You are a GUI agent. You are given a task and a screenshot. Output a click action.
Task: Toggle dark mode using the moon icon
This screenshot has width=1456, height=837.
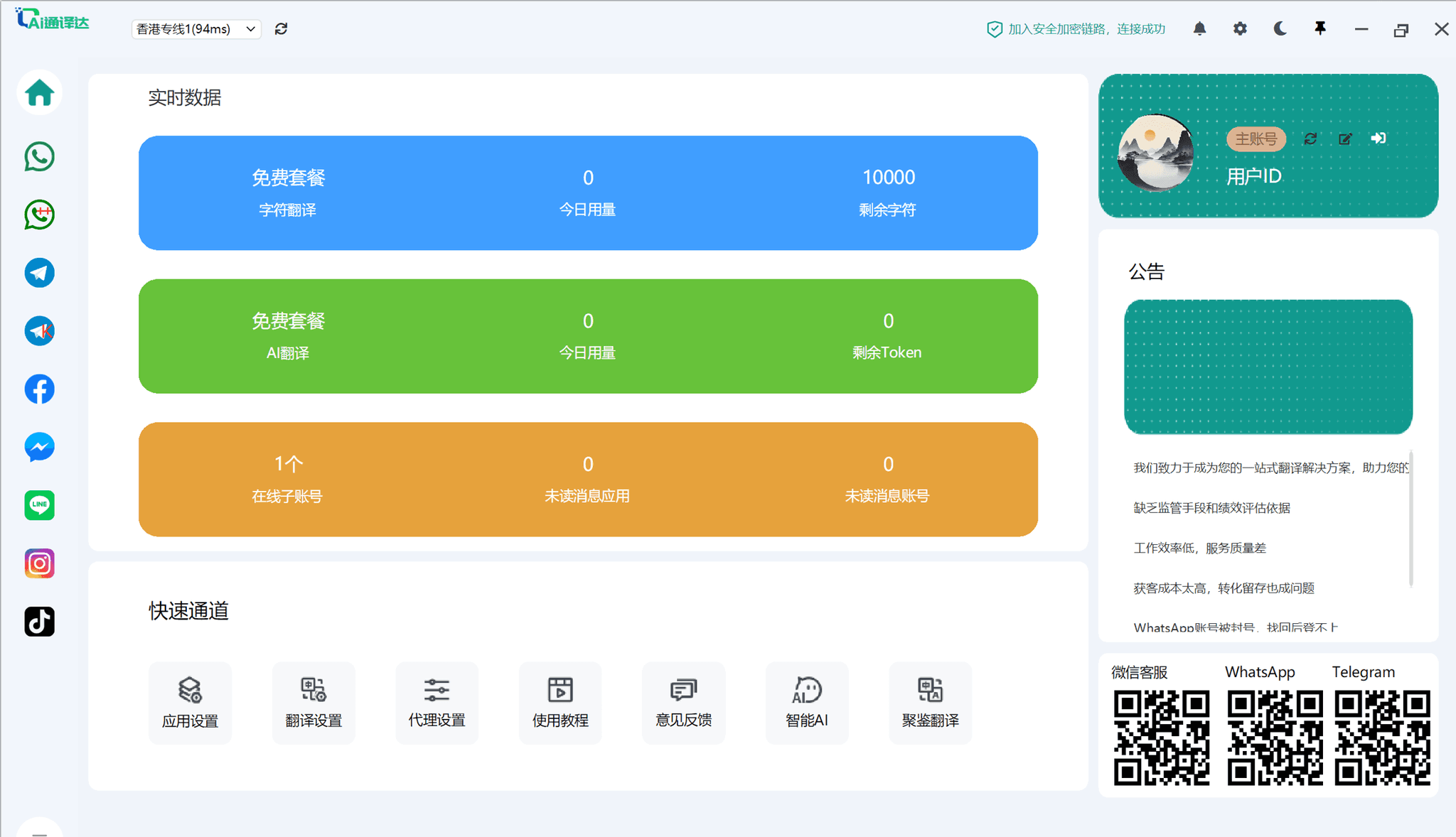[1280, 28]
